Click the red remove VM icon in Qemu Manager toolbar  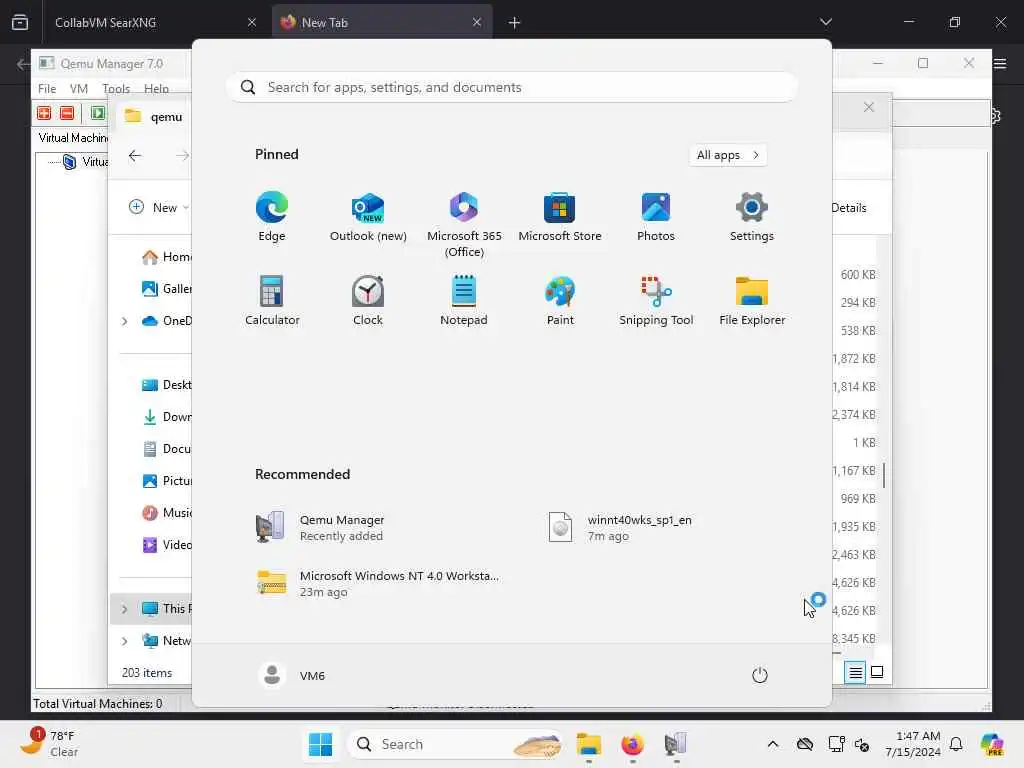tap(67, 113)
